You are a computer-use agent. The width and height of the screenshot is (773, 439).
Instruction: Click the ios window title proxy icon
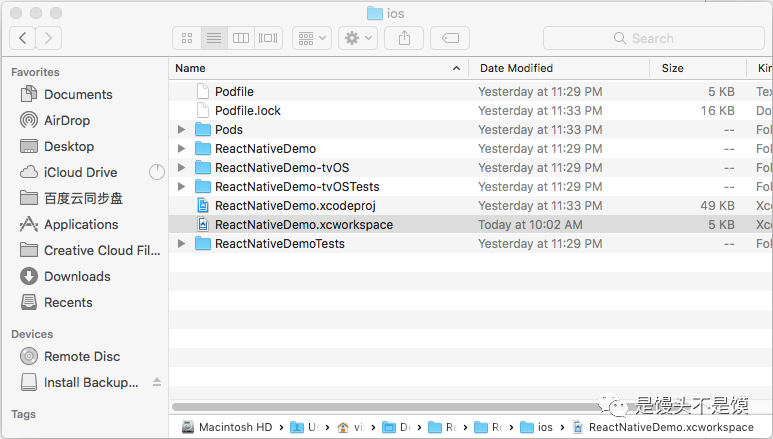tap(375, 13)
